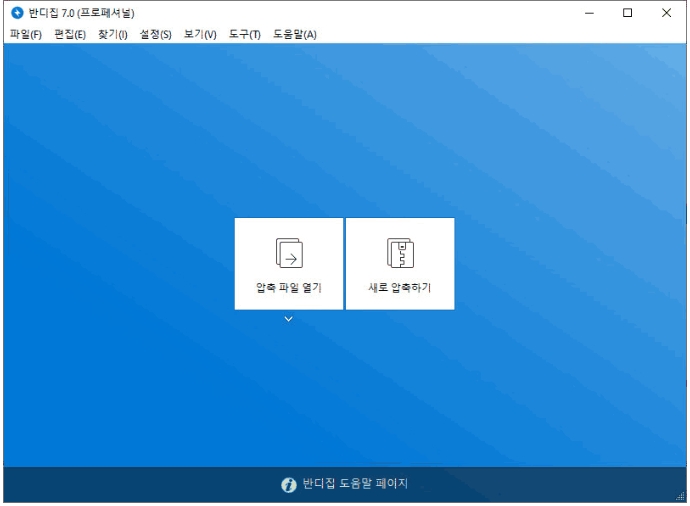The image size is (690, 506).
Task: Open the 도구(T) menu
Action: 245,34
